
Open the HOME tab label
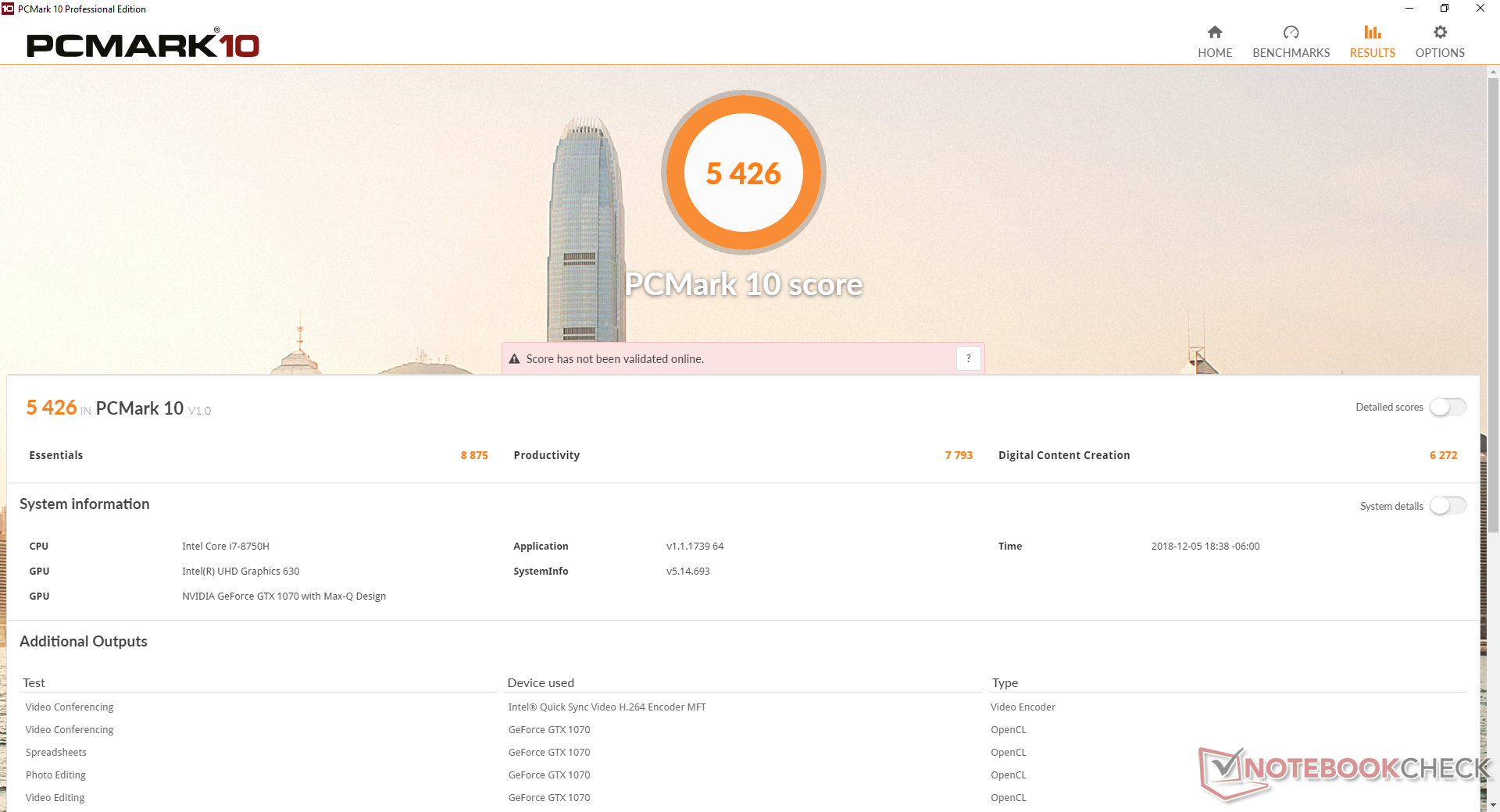tap(1215, 53)
